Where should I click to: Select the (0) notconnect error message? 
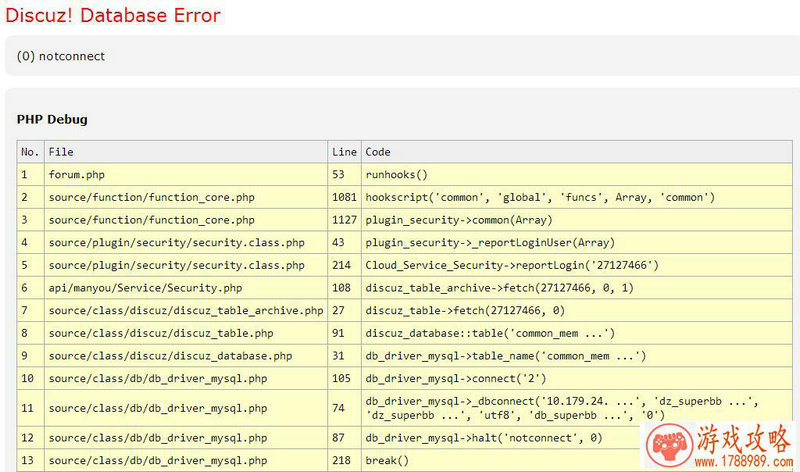[61, 56]
